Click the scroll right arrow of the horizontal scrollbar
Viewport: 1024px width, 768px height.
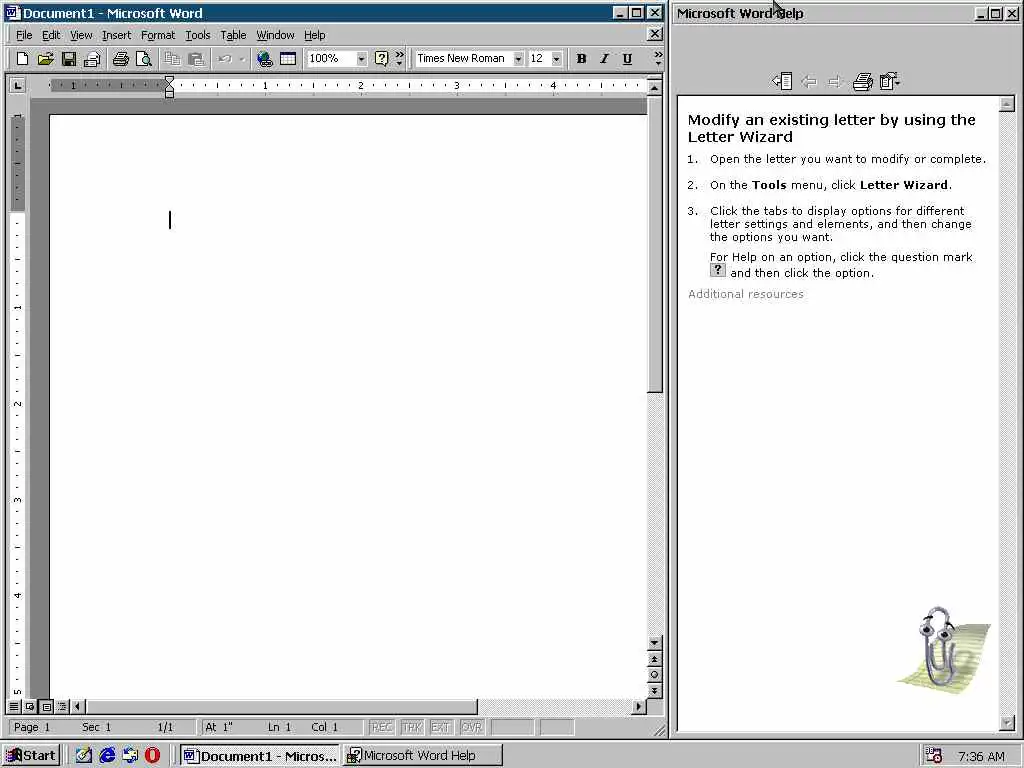pos(639,706)
